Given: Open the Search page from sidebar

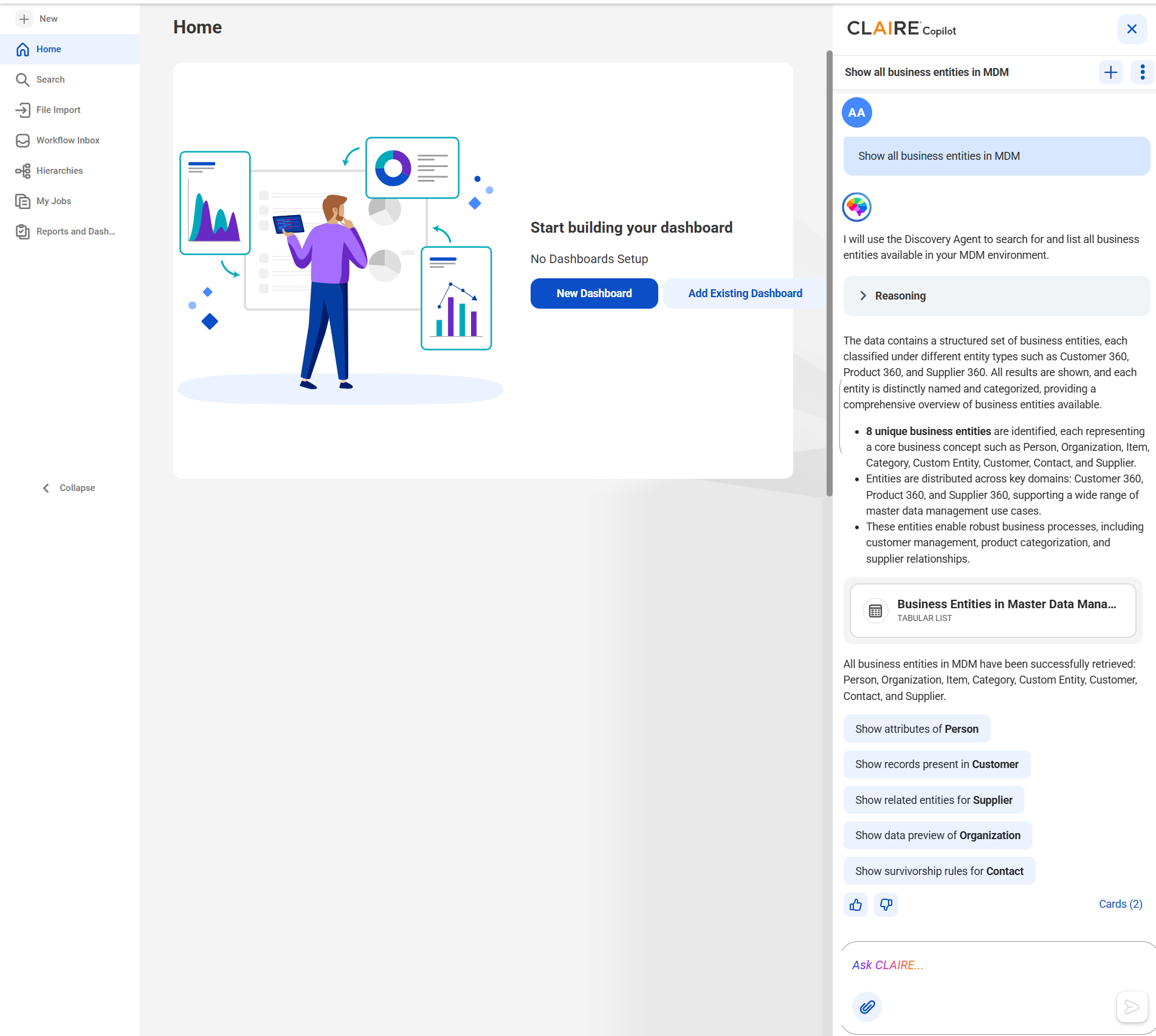Looking at the screenshot, I should pos(70,80).
